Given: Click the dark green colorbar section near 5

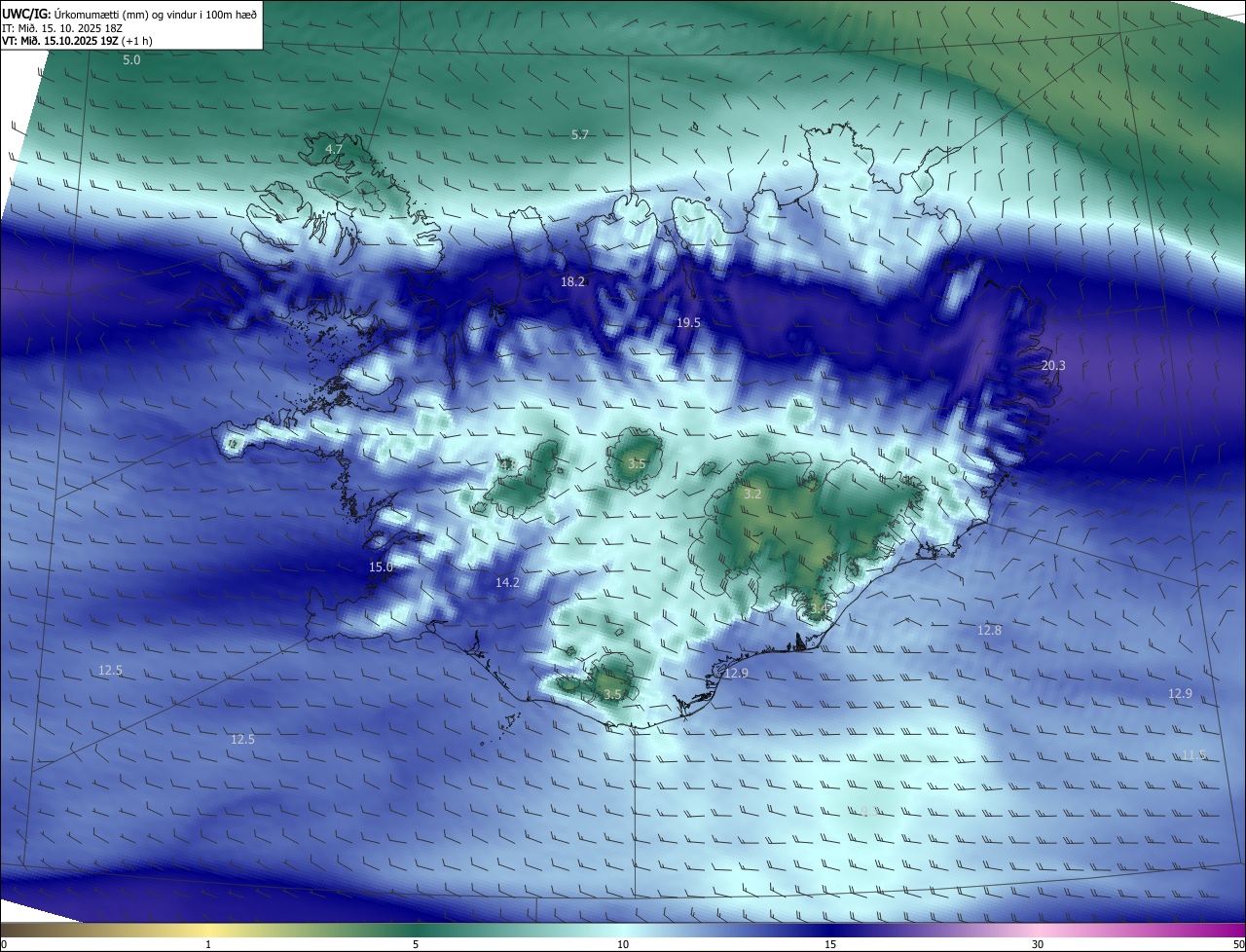Looking at the screenshot, I should (x=416, y=931).
